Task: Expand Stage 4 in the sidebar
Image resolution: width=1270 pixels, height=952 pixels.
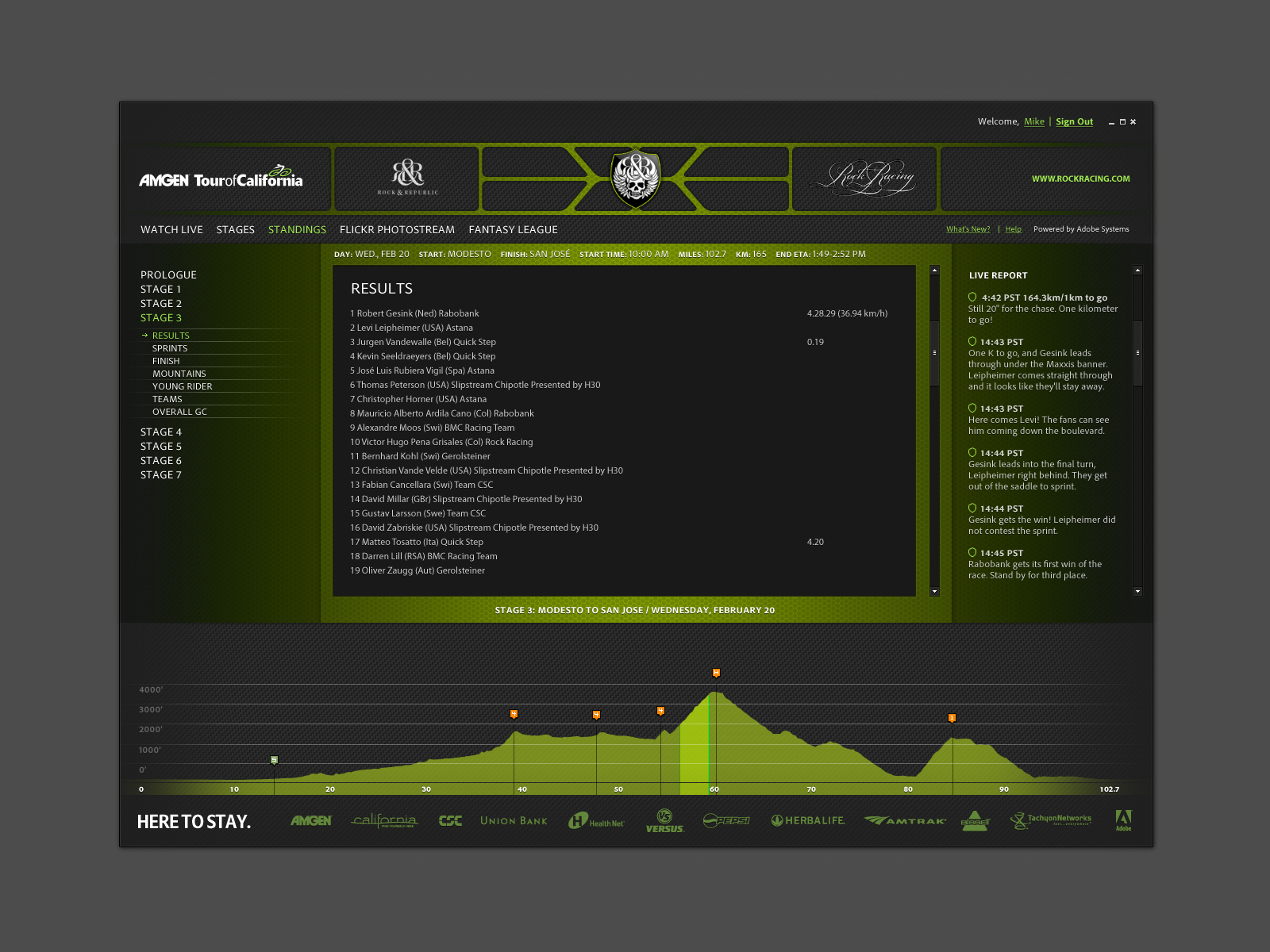Action: (161, 432)
